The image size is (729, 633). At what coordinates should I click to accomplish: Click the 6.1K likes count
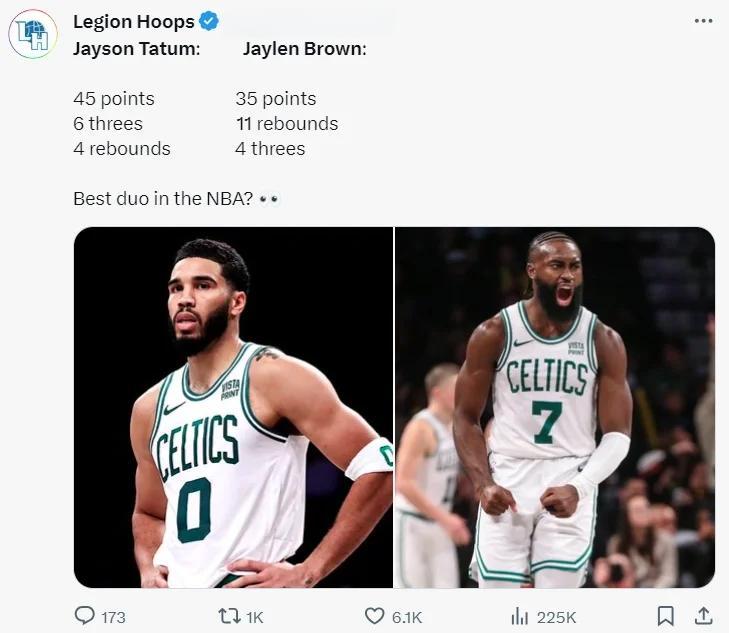(407, 617)
